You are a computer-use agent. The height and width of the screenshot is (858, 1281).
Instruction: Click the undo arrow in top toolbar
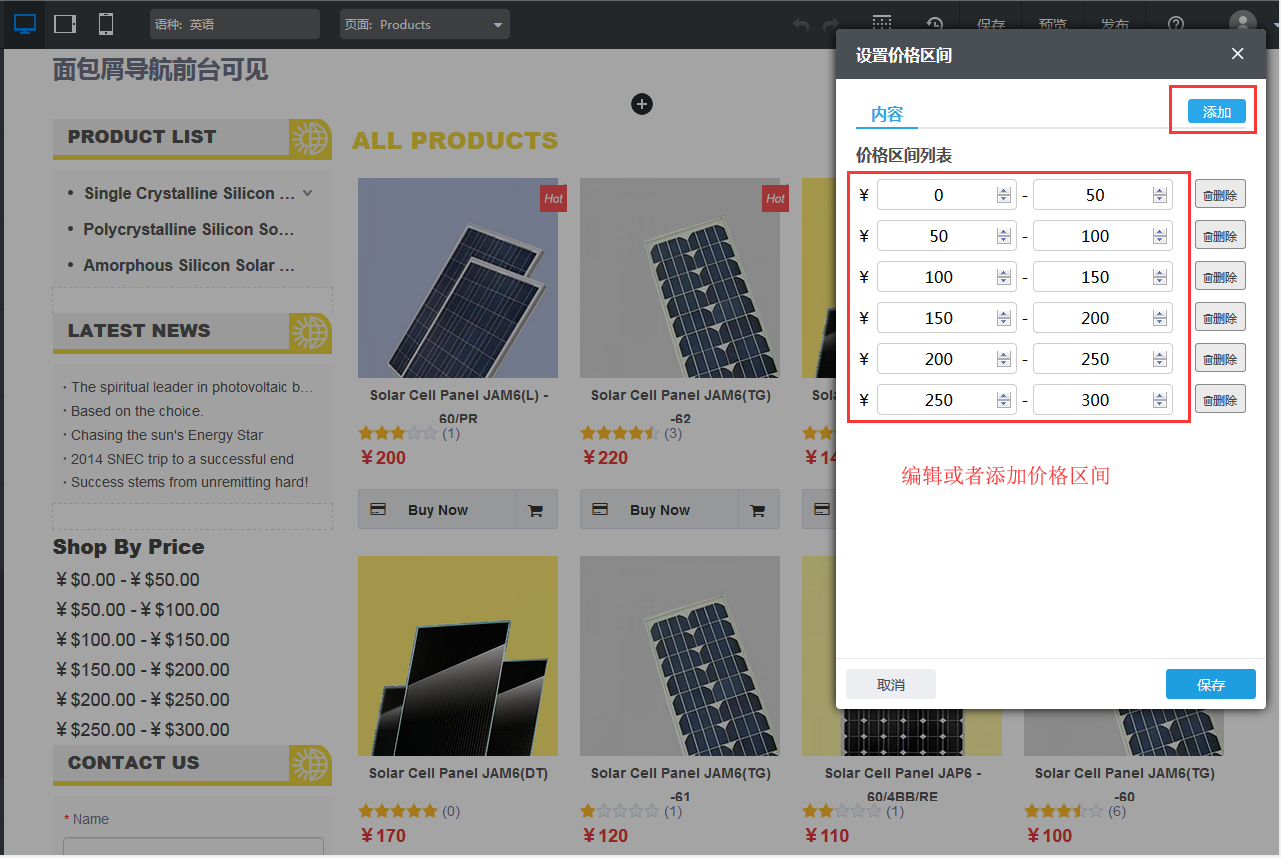(x=800, y=25)
